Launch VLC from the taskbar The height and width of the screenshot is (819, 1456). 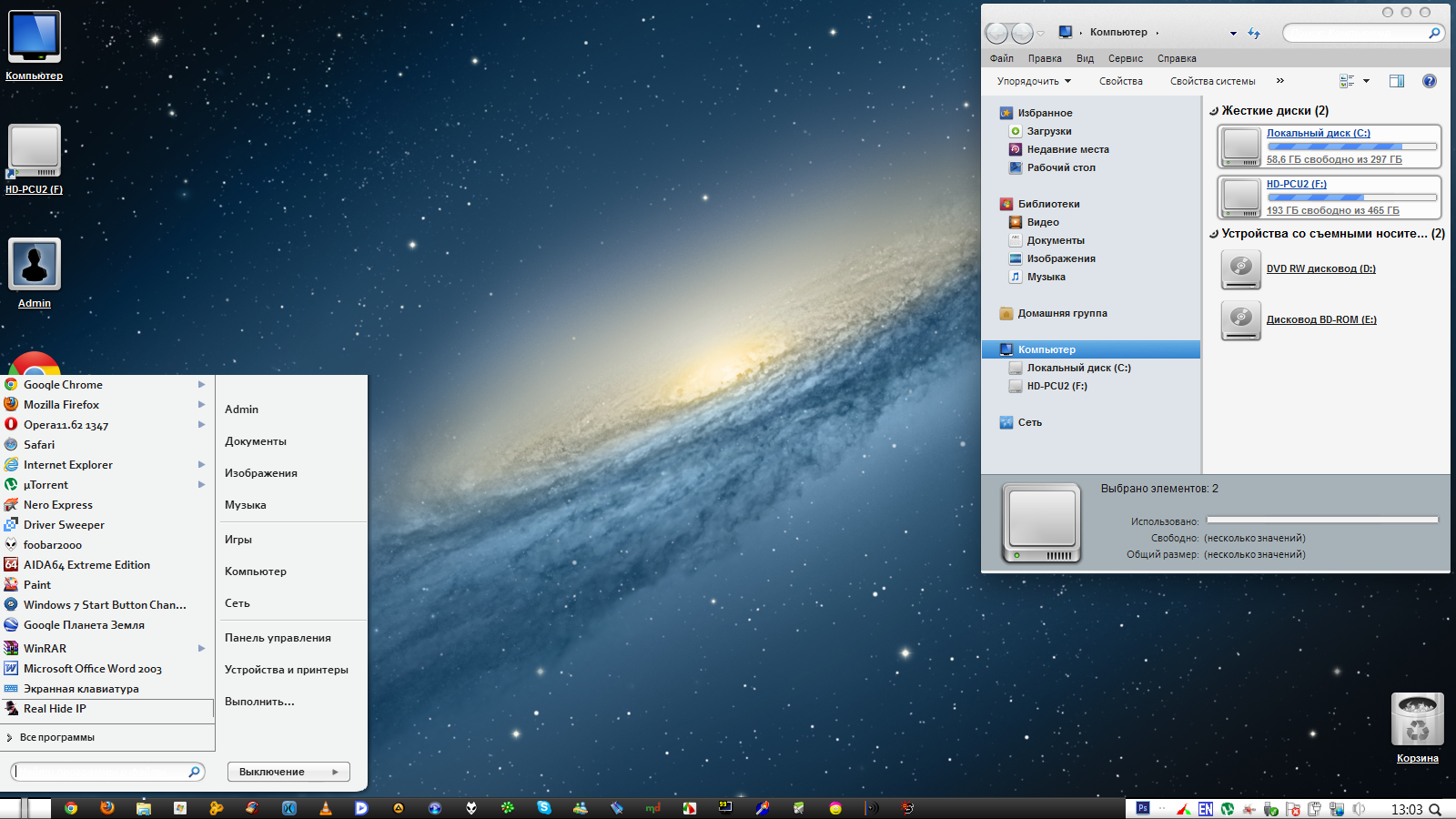(x=326, y=808)
